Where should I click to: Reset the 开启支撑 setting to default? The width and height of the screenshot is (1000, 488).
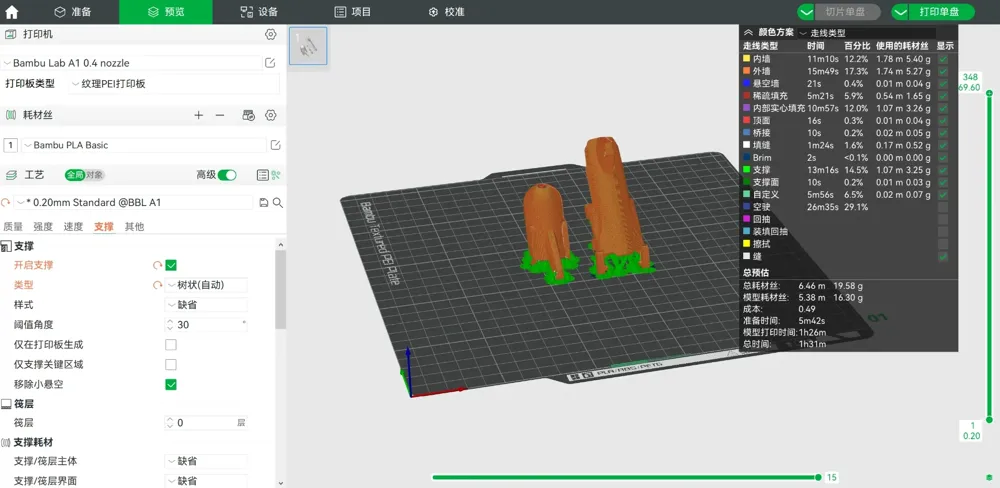[x=157, y=265]
